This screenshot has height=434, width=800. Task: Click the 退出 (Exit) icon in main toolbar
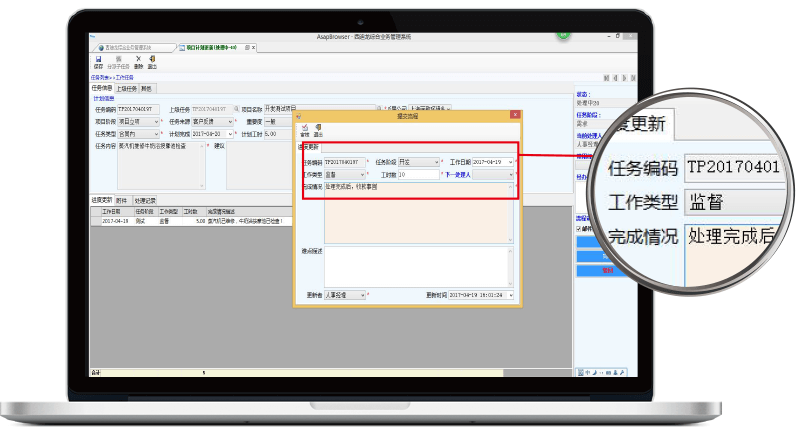pos(152,61)
